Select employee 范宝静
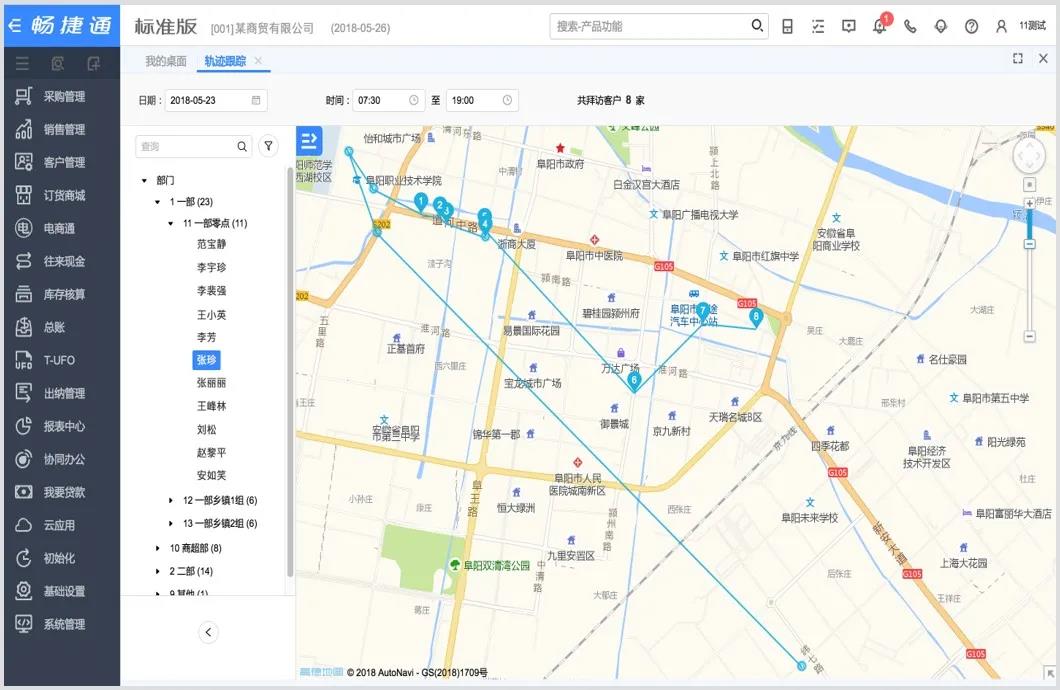 coord(212,244)
